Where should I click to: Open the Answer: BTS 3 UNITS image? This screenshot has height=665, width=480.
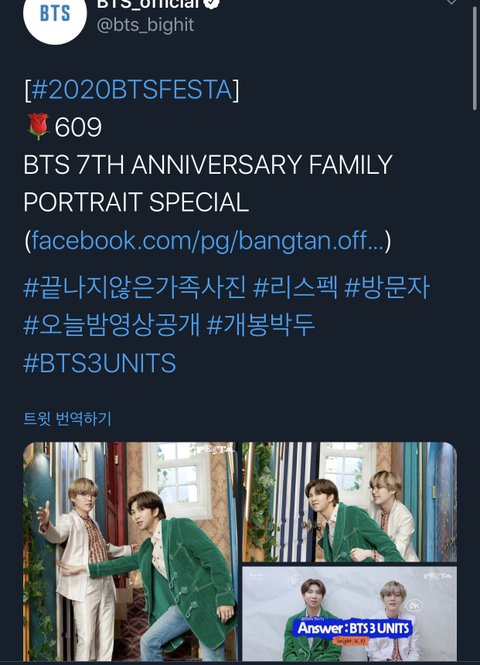(x=349, y=614)
